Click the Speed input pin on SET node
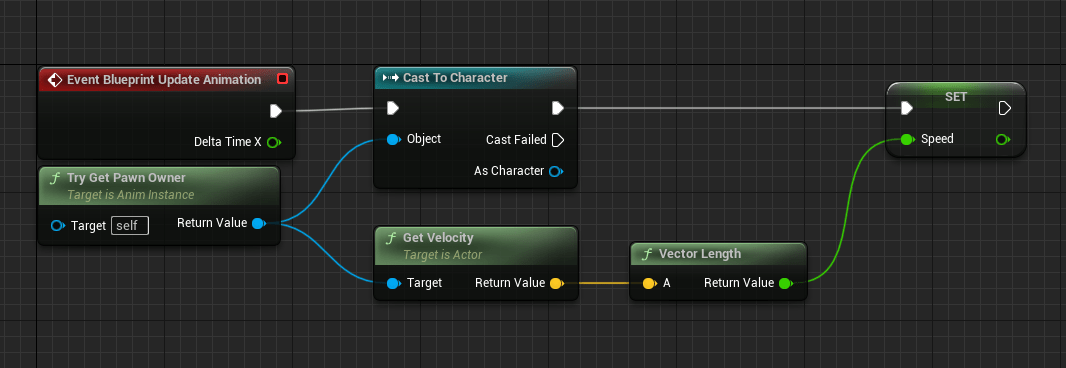 tap(907, 139)
